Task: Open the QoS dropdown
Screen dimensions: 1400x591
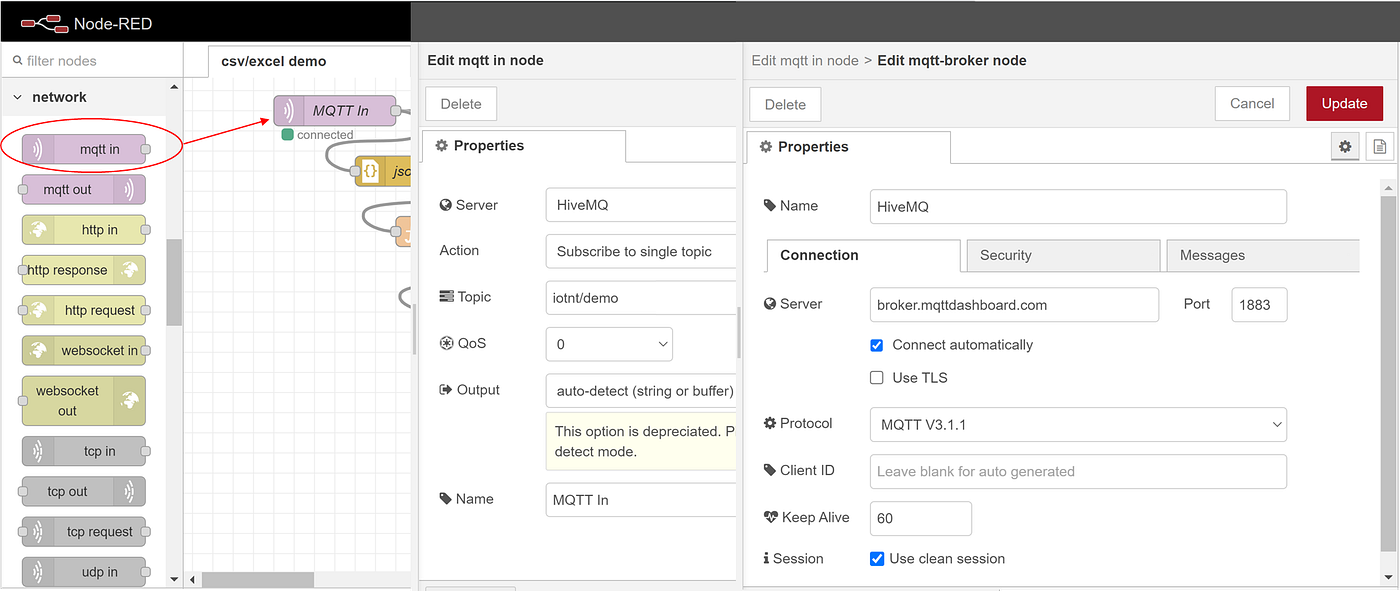Action: [x=609, y=344]
